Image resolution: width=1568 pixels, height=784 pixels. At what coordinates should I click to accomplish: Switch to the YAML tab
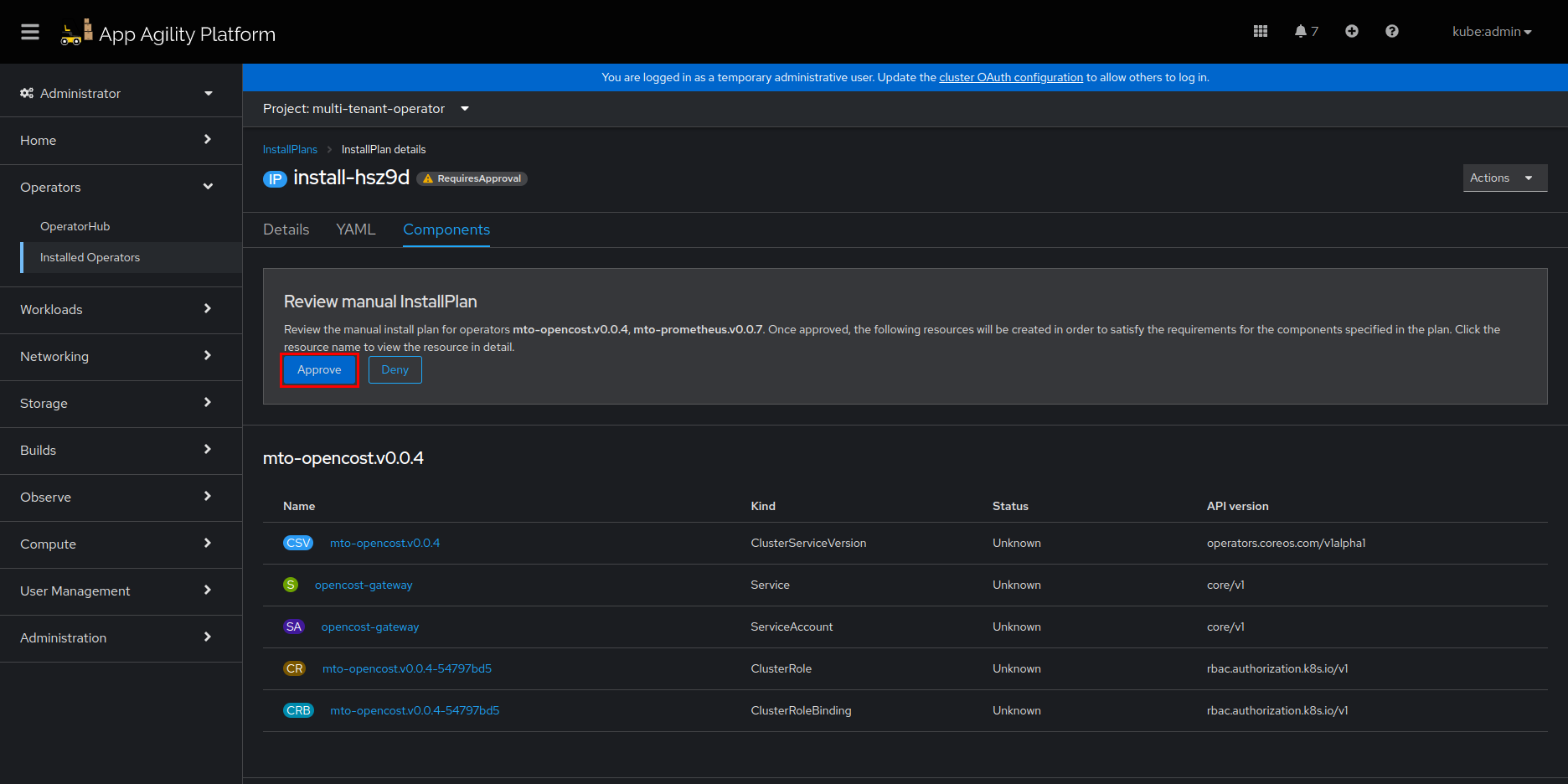(355, 230)
